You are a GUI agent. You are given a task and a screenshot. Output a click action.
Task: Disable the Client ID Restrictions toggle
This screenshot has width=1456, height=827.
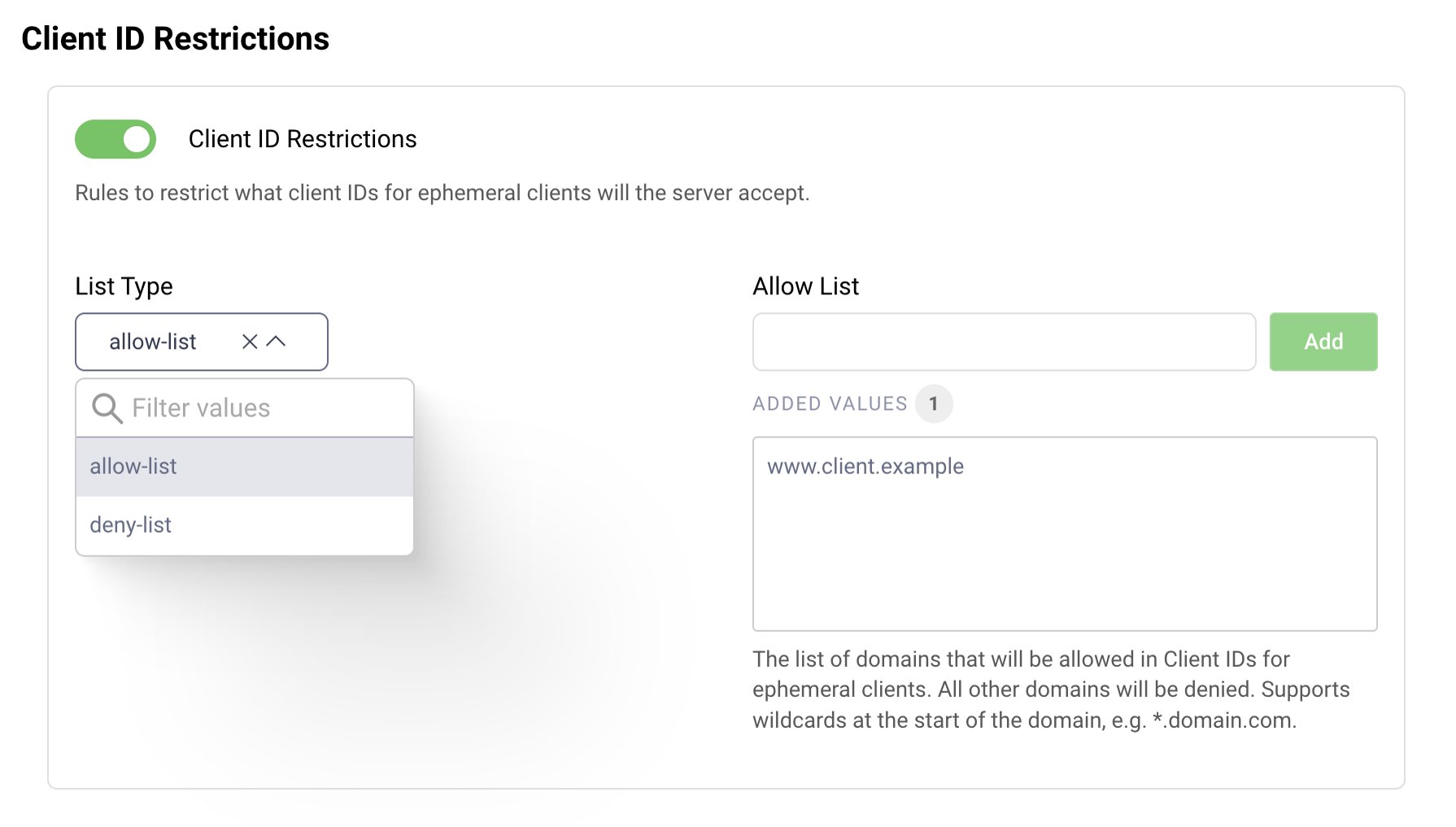tap(115, 138)
